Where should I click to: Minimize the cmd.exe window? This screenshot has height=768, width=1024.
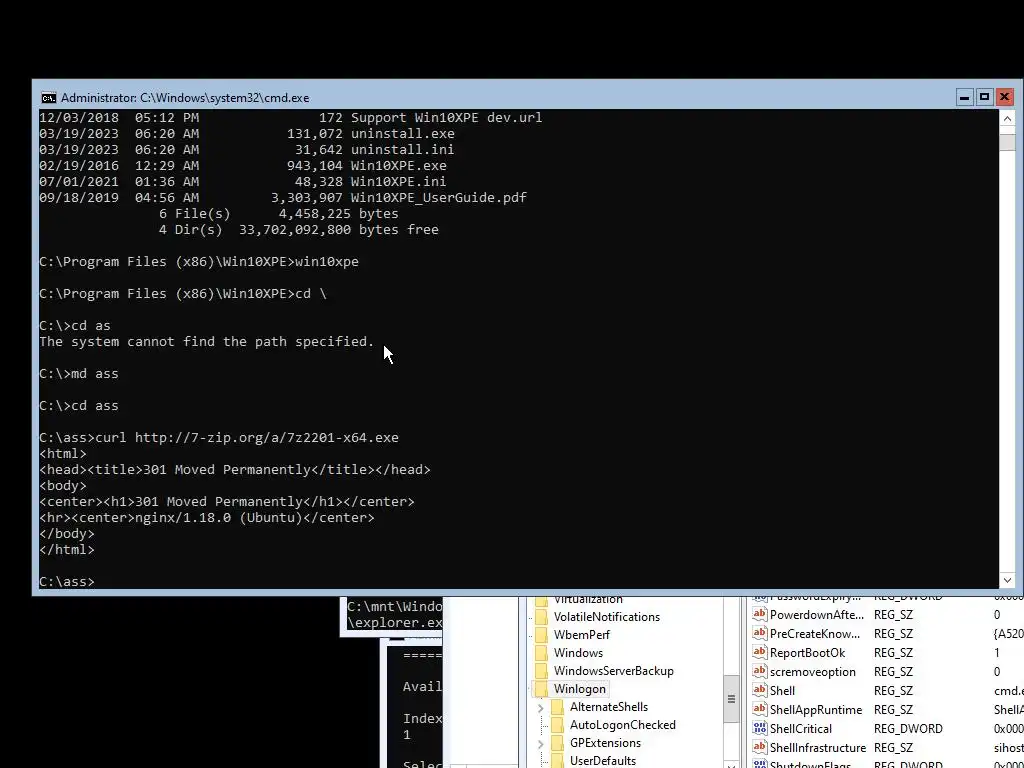964,97
